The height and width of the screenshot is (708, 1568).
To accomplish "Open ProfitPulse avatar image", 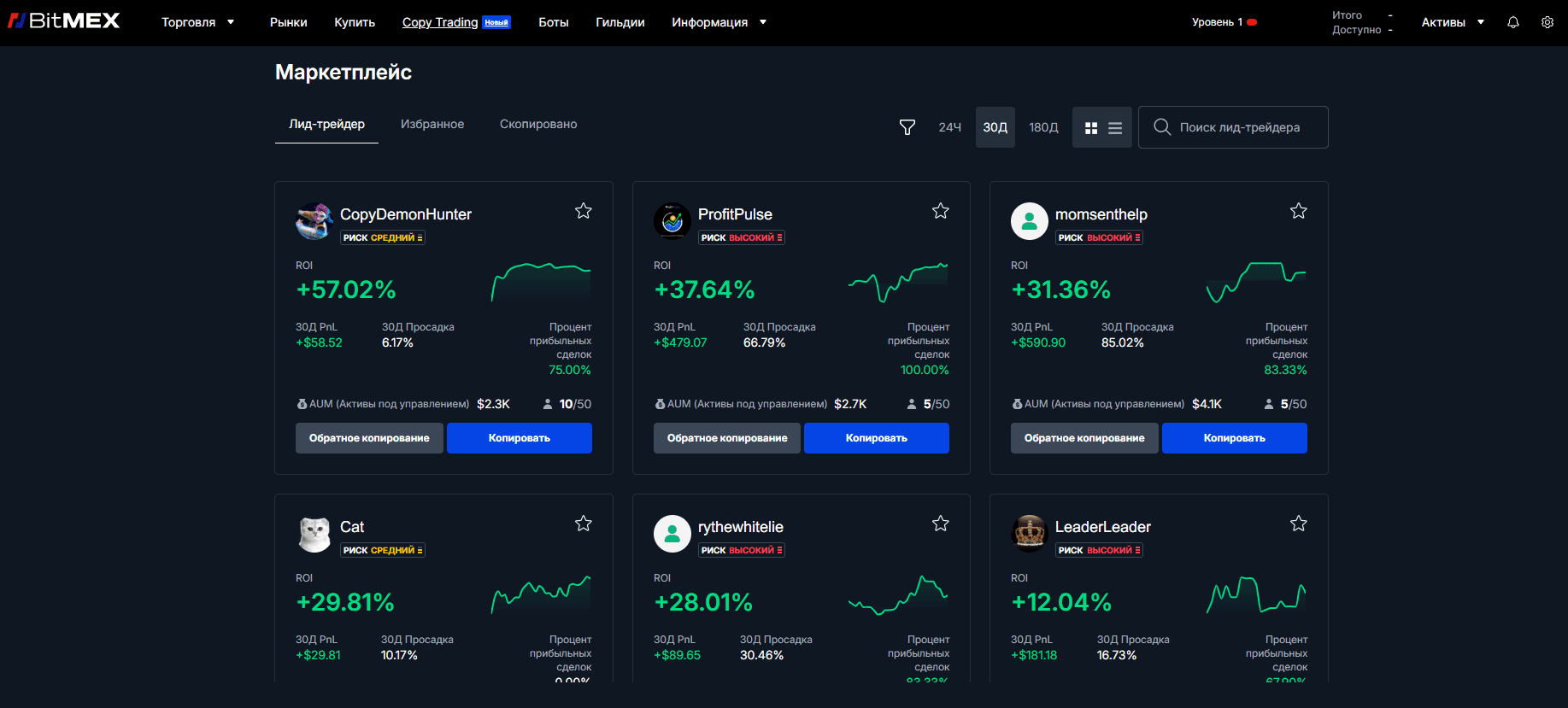I will tap(672, 221).
